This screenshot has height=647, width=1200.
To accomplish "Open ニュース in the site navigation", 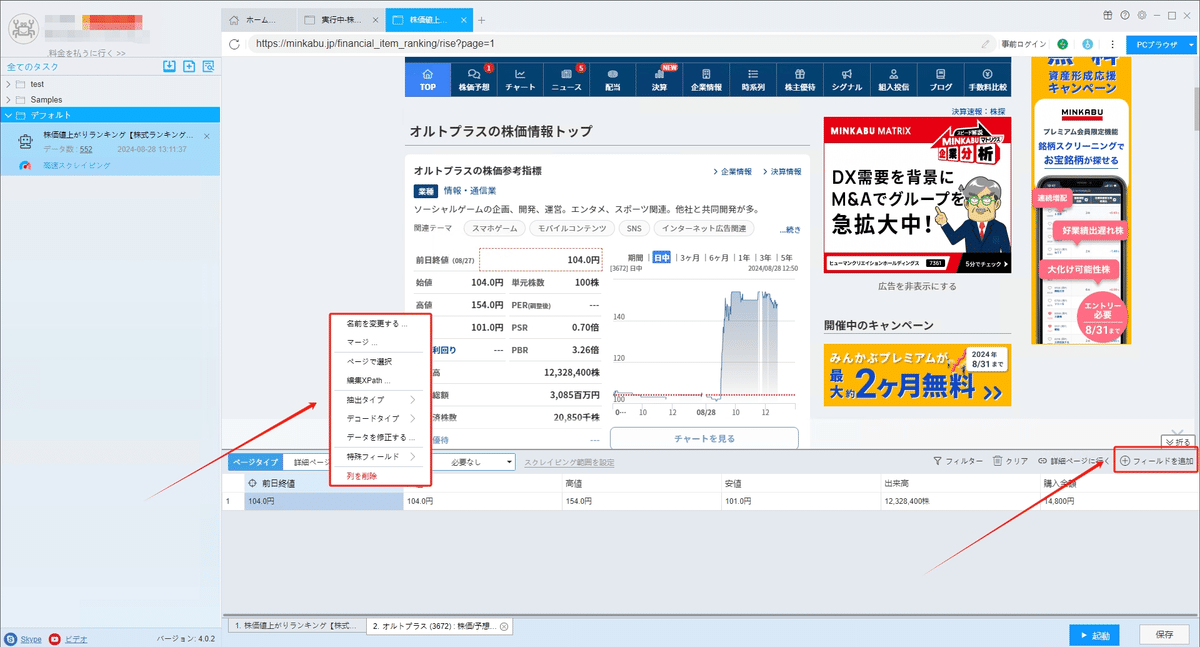I will [x=567, y=79].
